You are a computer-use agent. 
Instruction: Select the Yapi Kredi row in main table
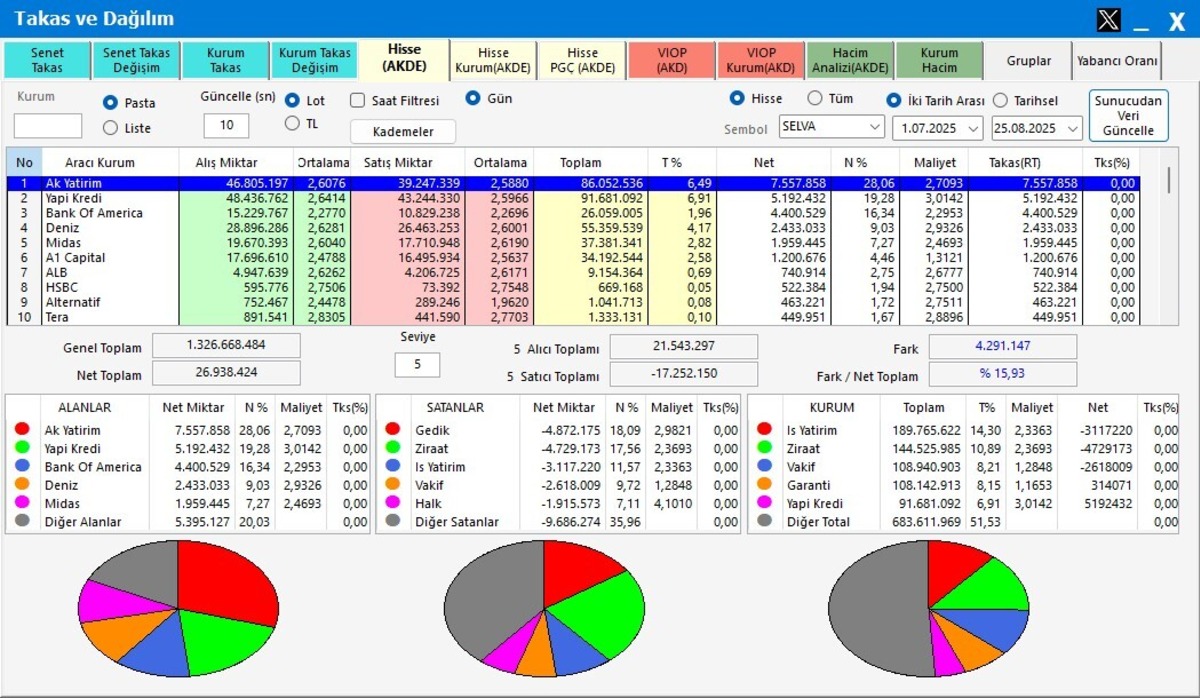click(574, 198)
